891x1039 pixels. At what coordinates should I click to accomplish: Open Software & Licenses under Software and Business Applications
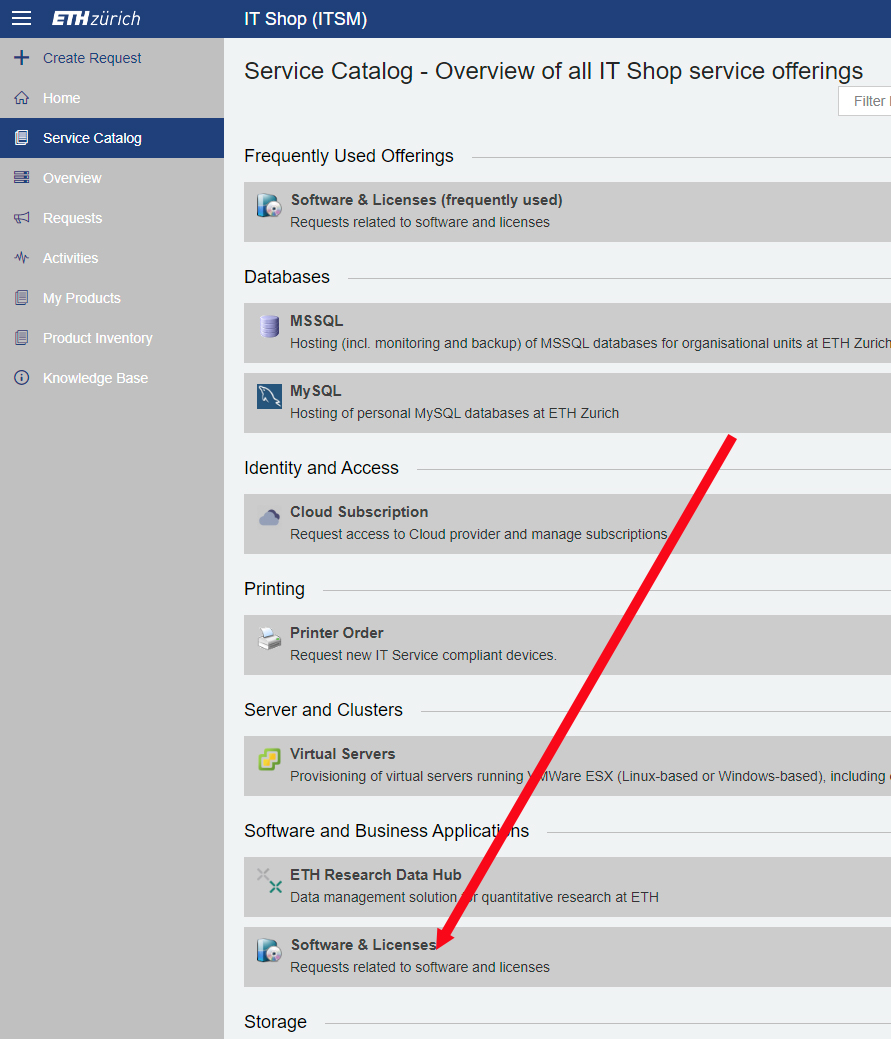(x=567, y=957)
